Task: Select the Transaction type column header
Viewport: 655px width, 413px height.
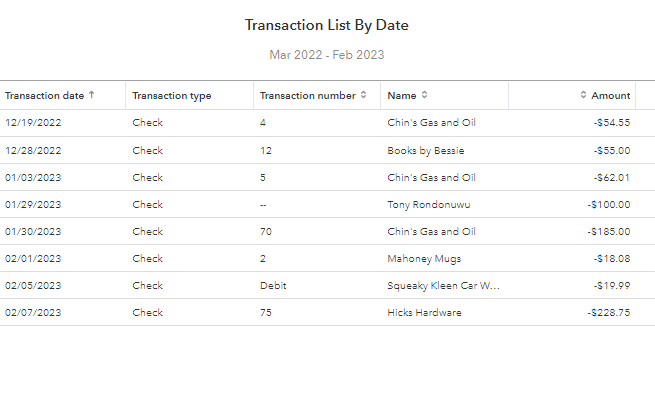Action: click(x=172, y=96)
